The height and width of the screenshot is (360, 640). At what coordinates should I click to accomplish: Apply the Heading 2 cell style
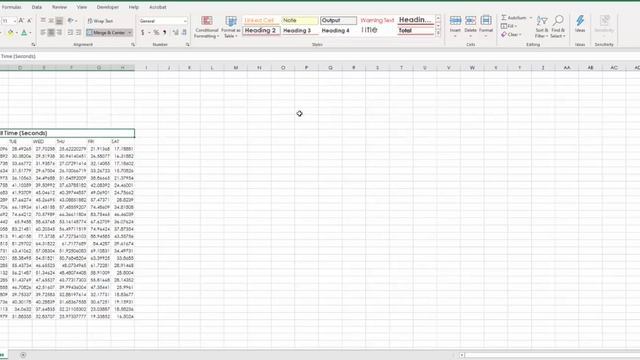click(261, 31)
